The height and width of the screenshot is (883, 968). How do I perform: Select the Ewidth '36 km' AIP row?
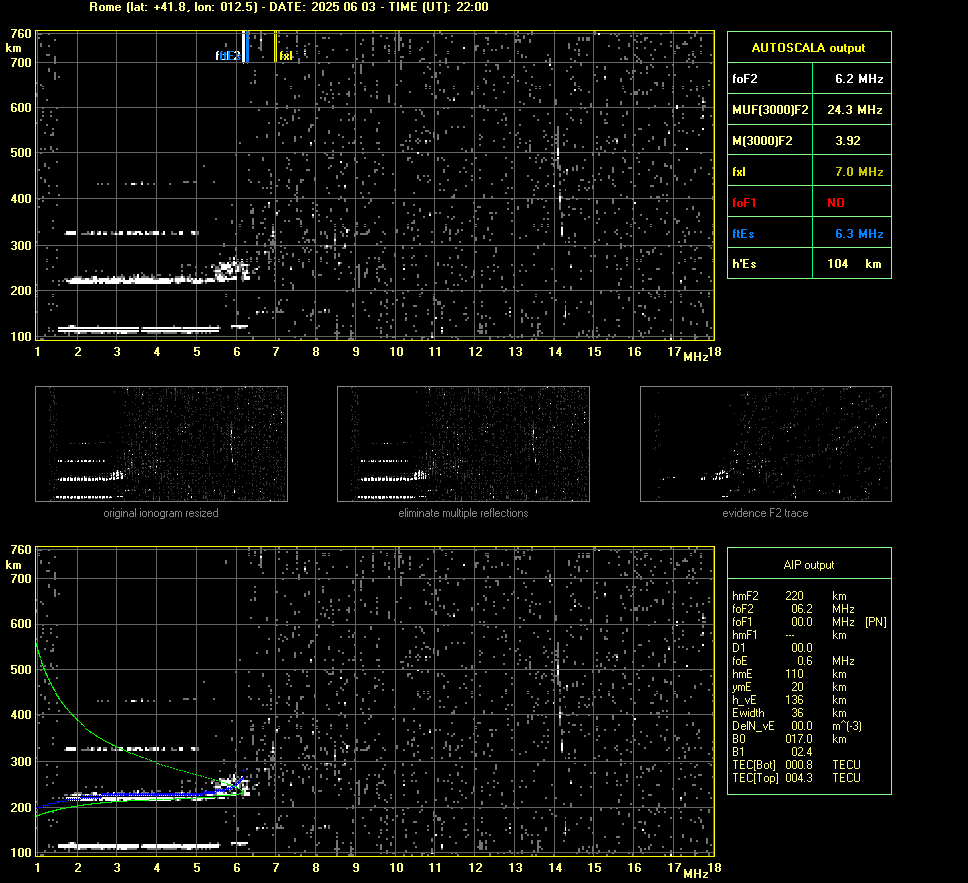click(x=790, y=713)
